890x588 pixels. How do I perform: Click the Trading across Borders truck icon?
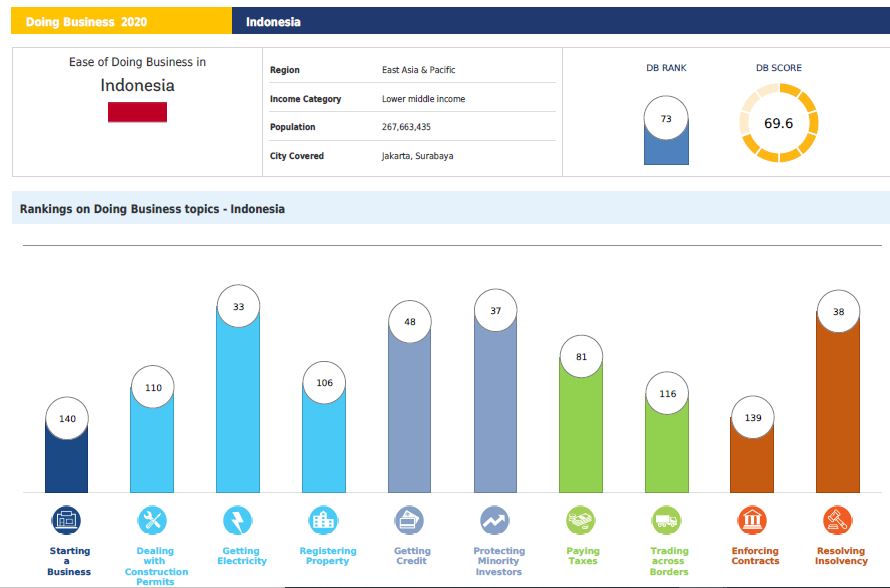click(x=667, y=520)
